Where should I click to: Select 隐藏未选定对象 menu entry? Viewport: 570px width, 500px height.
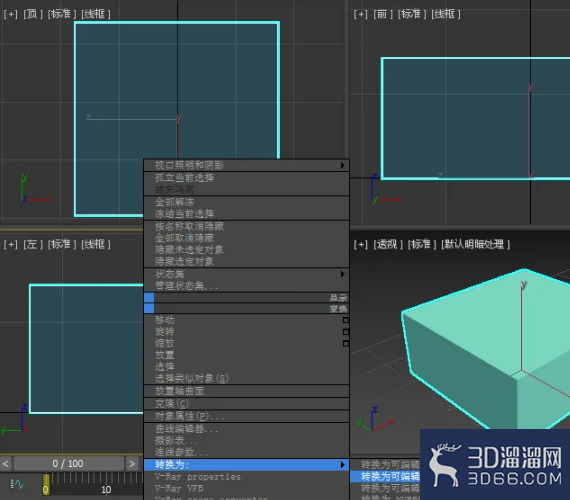click(246, 250)
